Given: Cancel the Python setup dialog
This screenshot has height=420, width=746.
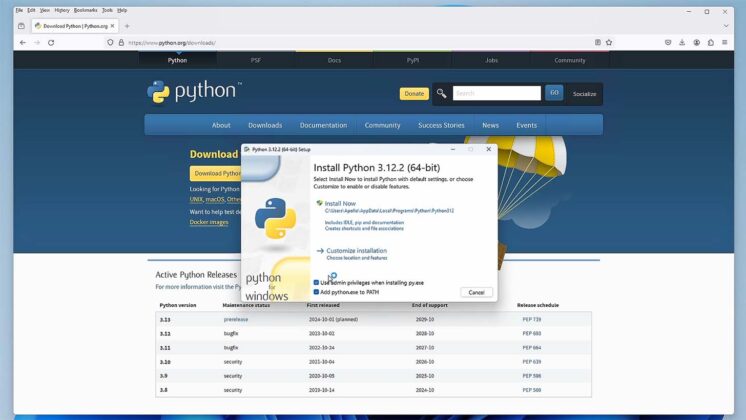Looking at the screenshot, I should (476, 293).
